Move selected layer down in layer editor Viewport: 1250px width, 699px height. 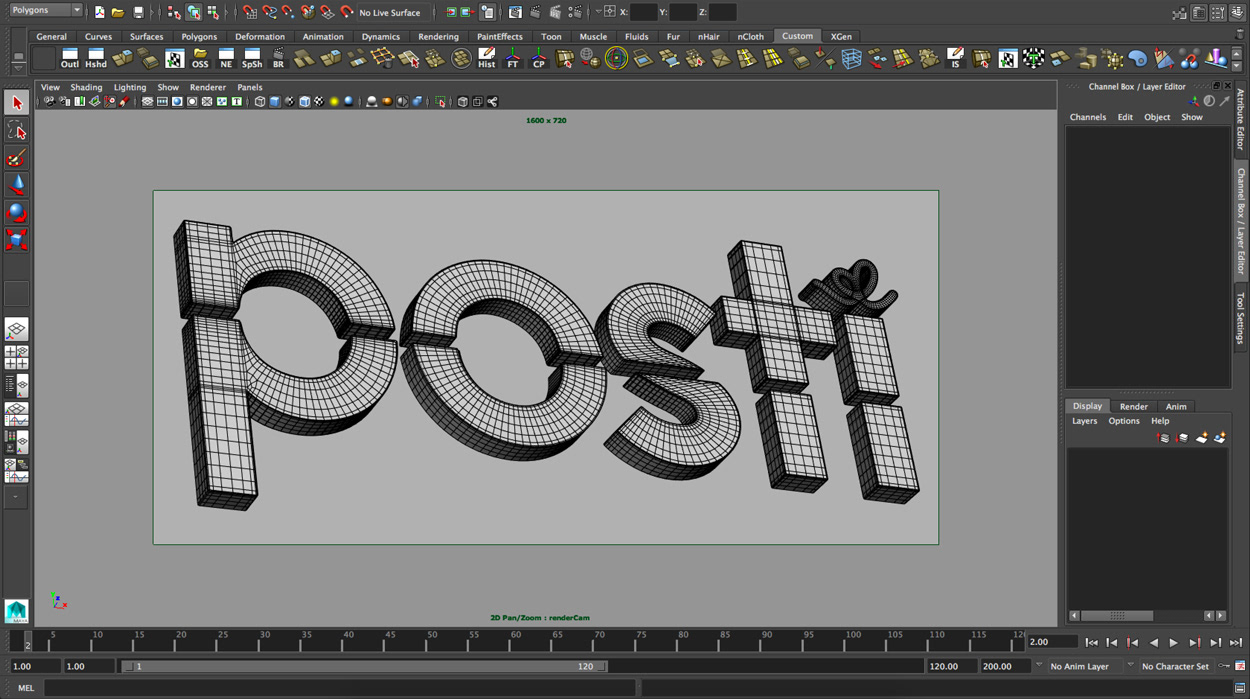point(1182,438)
